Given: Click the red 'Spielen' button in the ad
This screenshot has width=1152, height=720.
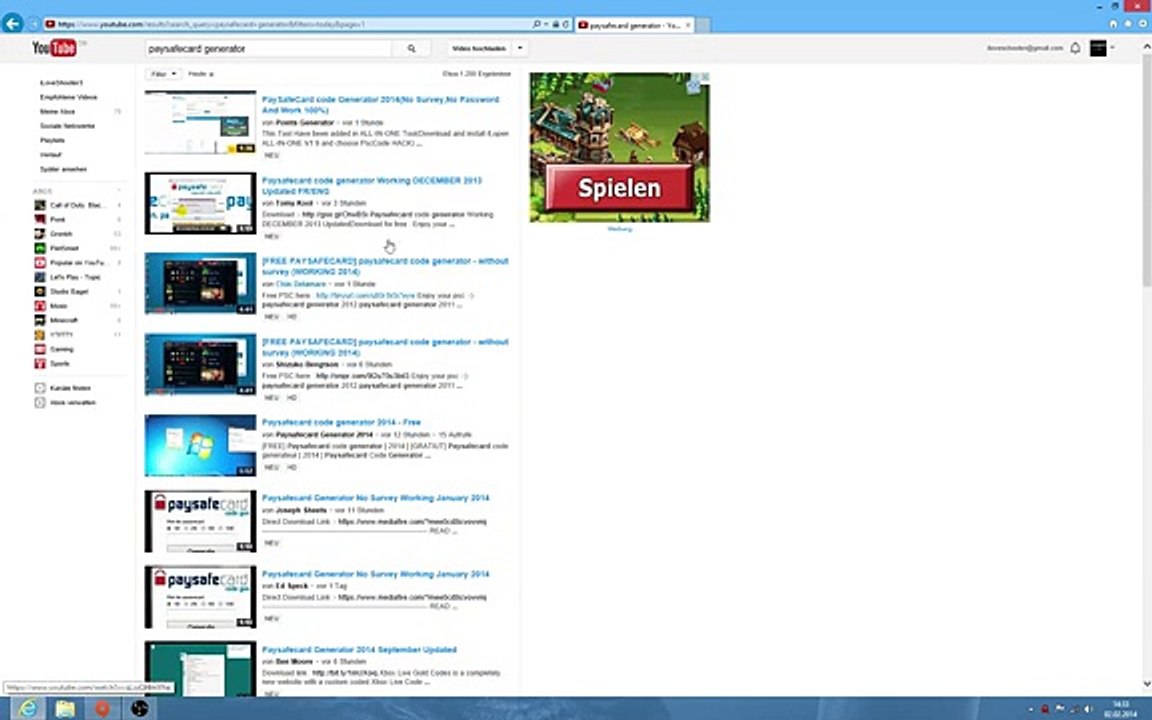Looking at the screenshot, I should coord(619,187).
